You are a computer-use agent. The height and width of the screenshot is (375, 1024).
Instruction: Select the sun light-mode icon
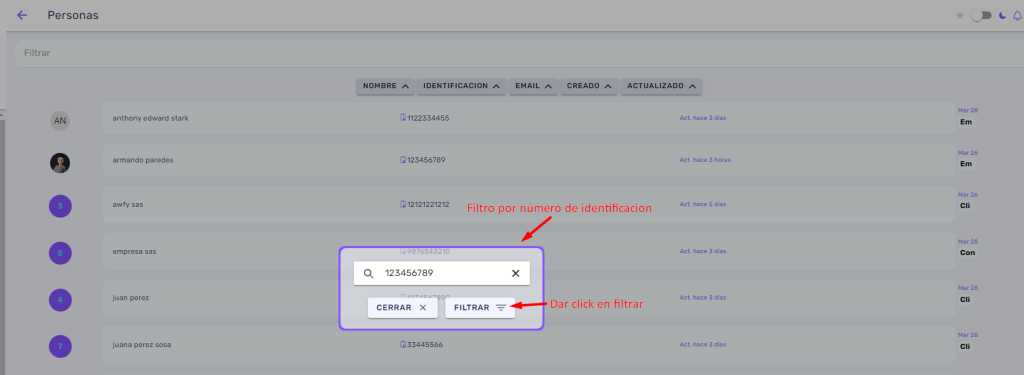(x=960, y=15)
